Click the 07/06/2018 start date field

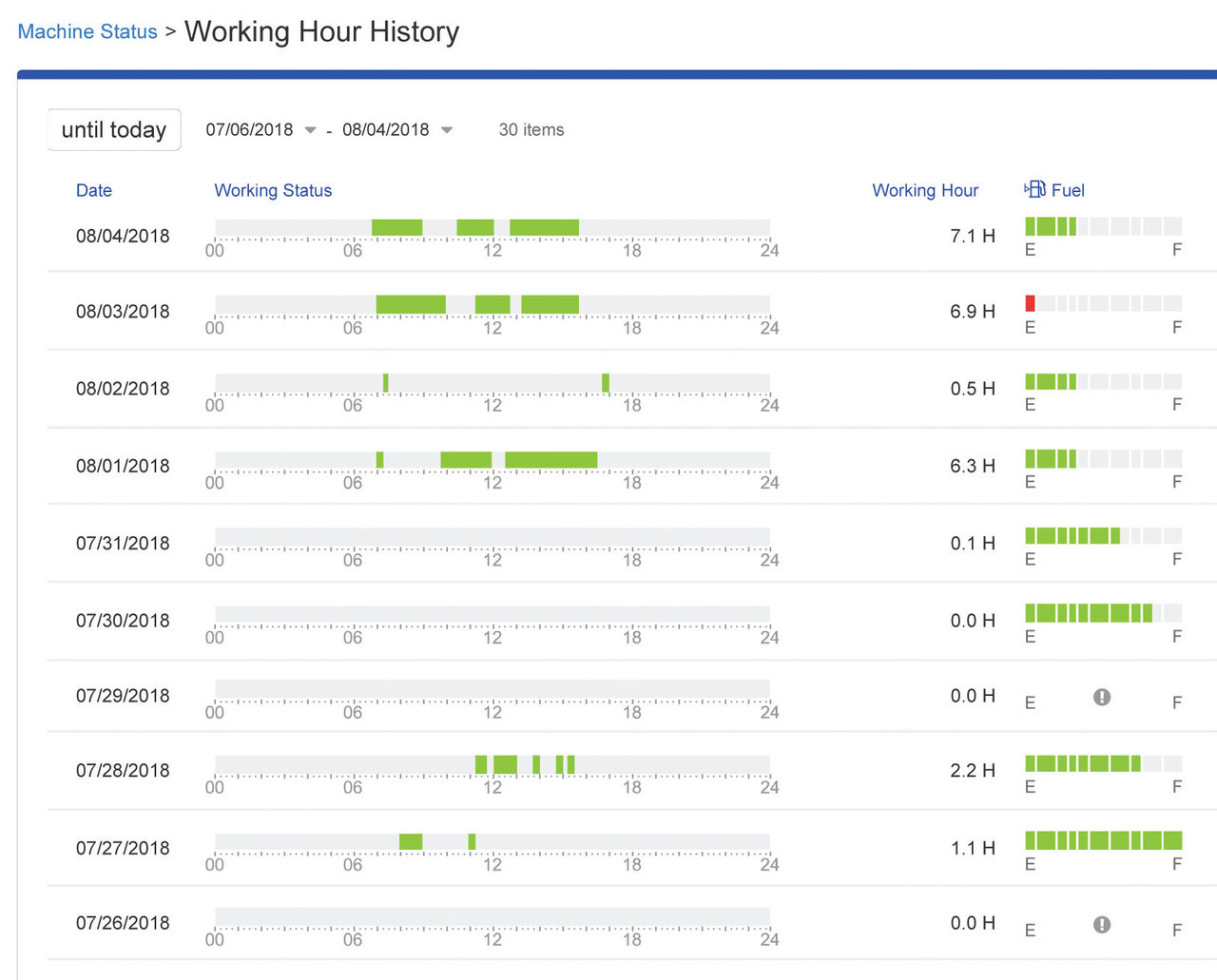point(249,130)
